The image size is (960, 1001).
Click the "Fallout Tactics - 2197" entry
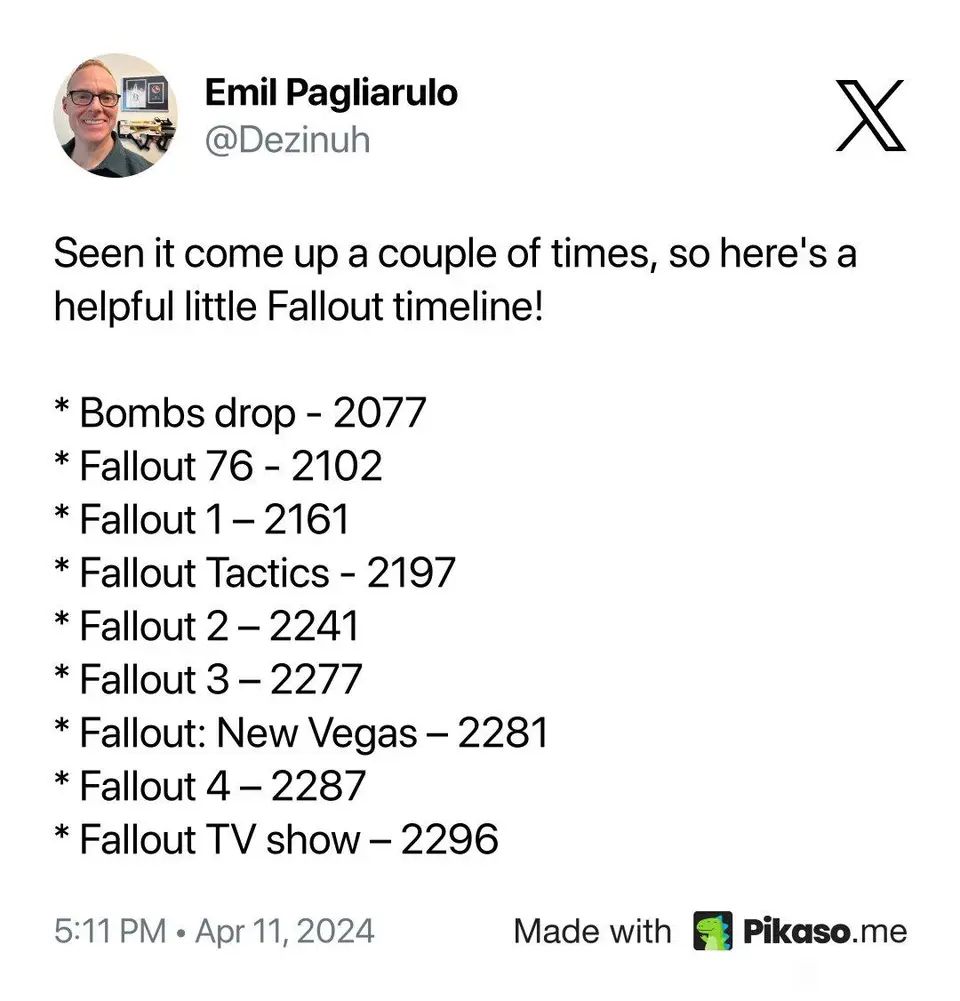(255, 573)
